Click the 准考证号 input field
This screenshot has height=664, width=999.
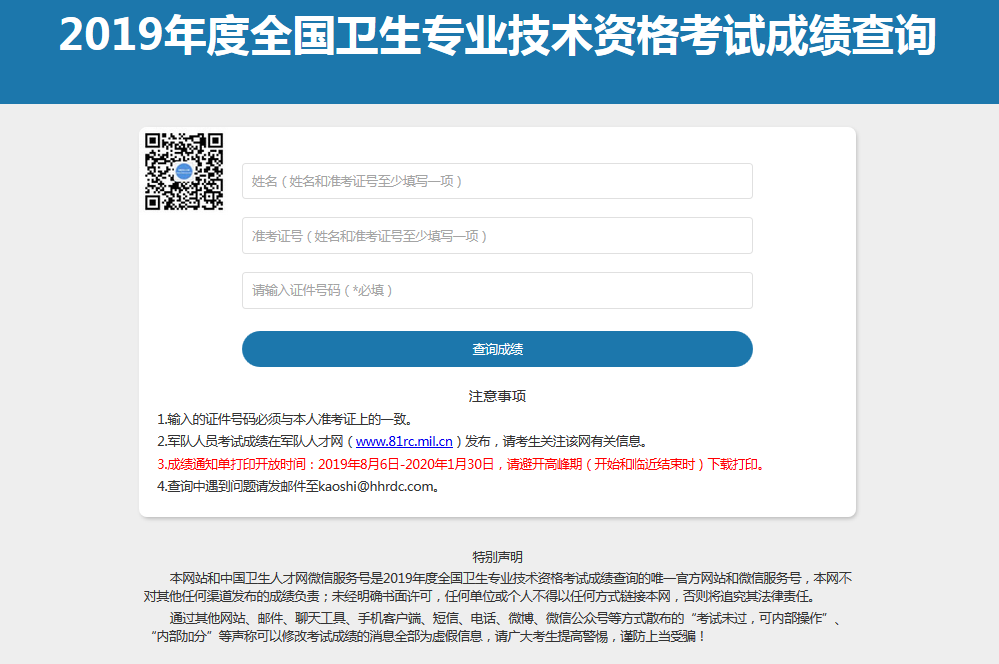(x=497, y=236)
